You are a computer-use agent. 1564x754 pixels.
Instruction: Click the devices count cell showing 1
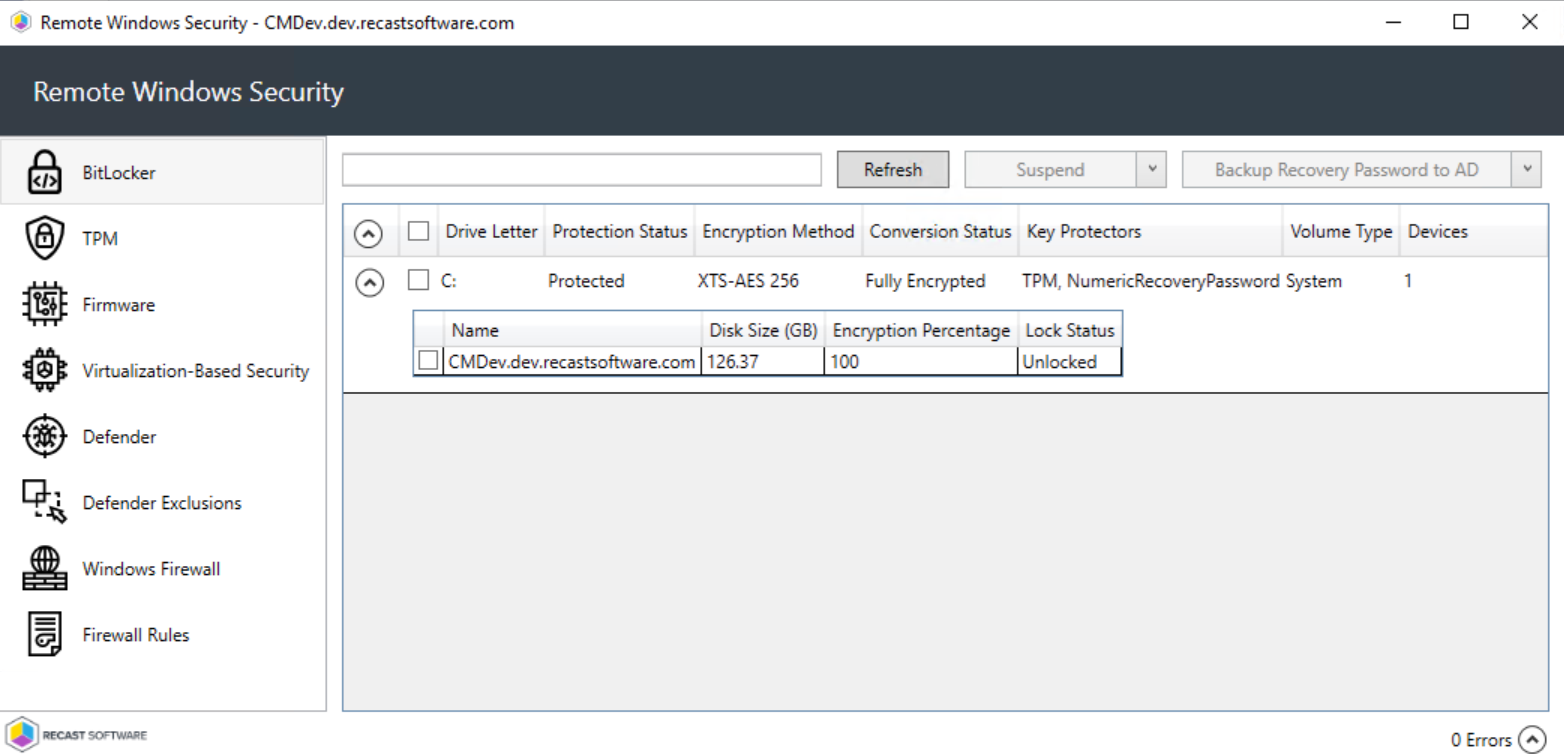[x=1408, y=281]
